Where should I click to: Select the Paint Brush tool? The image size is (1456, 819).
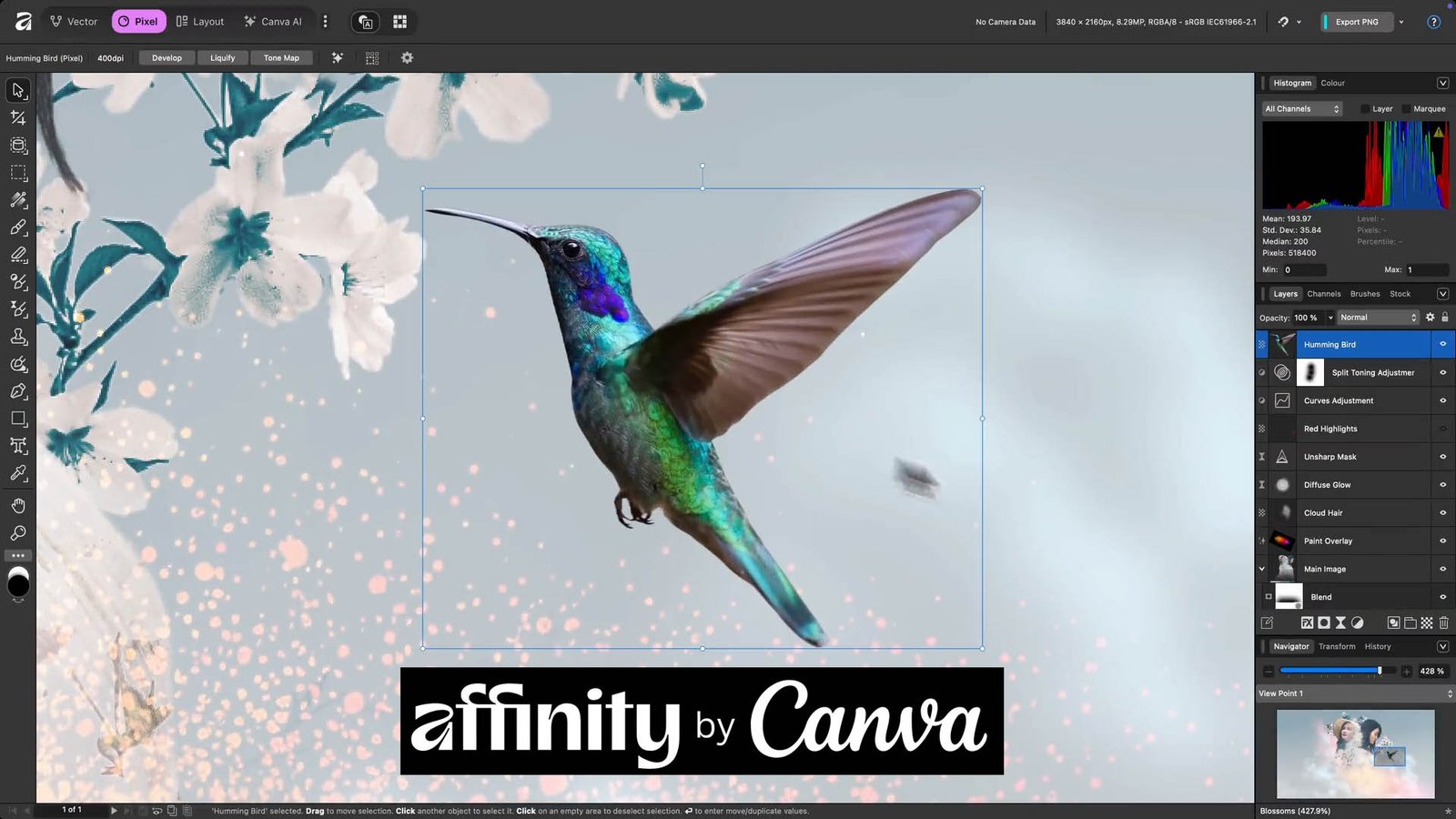click(18, 227)
